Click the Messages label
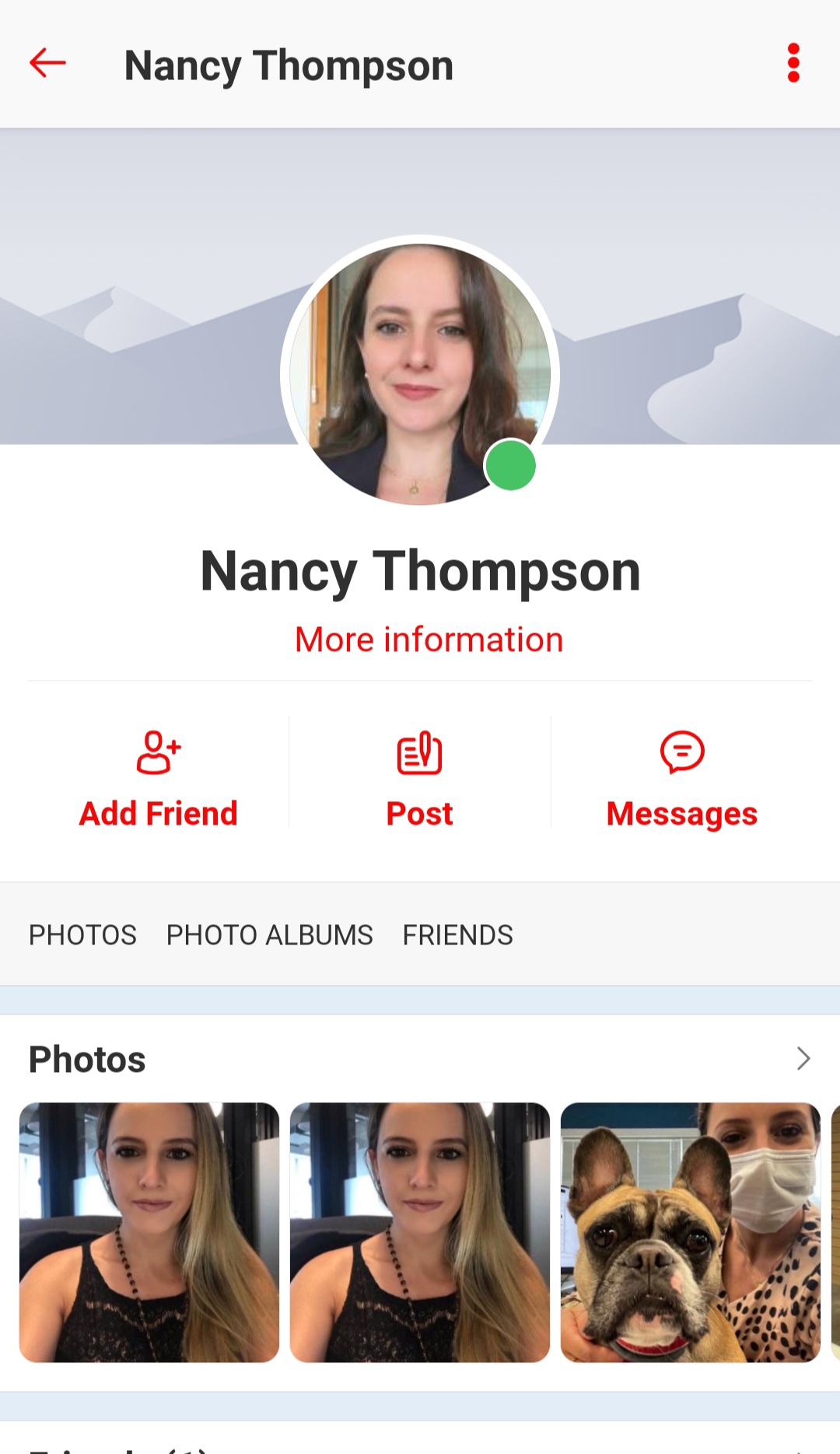 (x=681, y=815)
